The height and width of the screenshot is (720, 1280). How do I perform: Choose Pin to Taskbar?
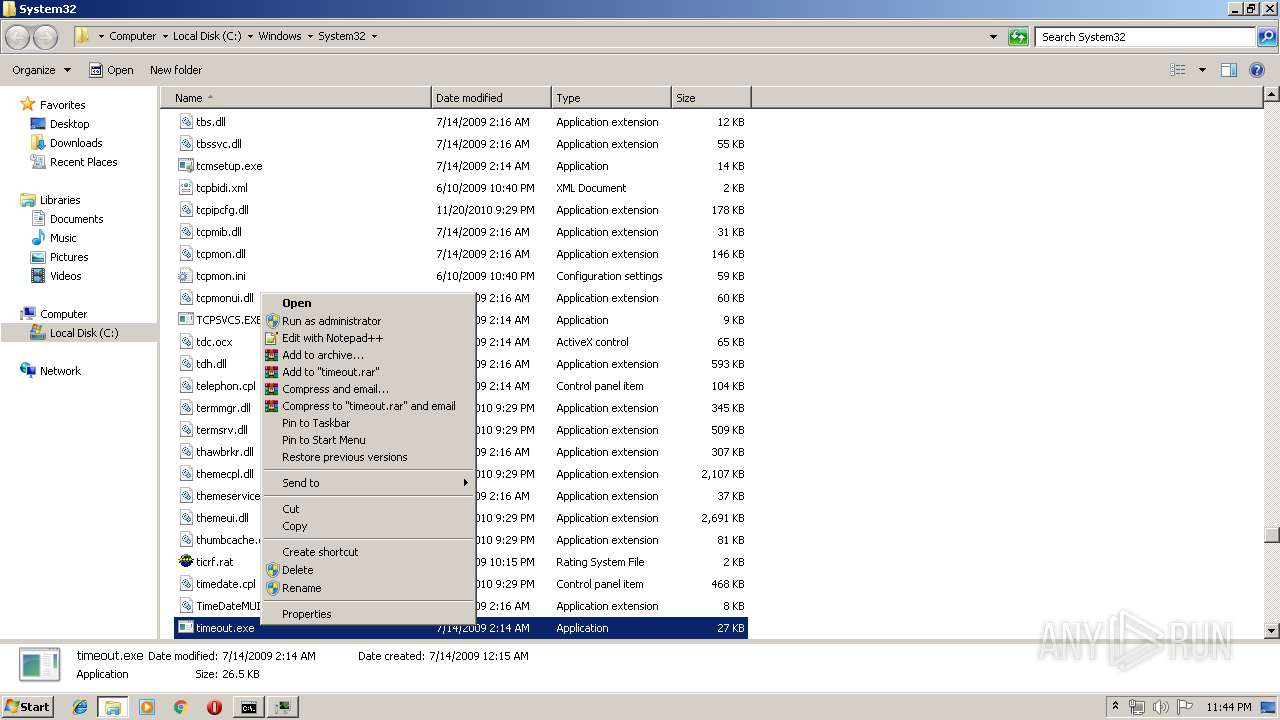point(368,423)
